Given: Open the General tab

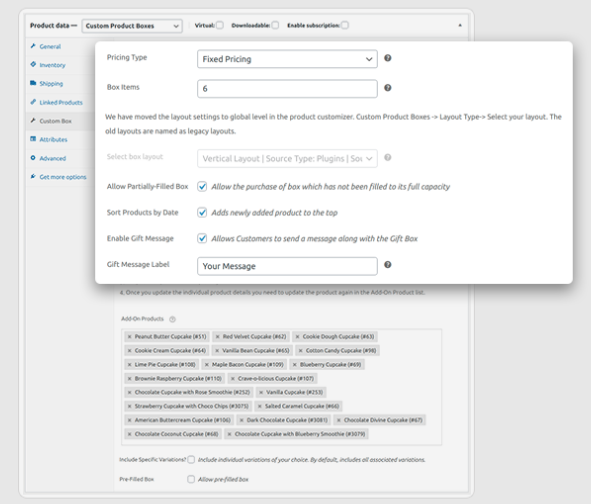Looking at the screenshot, I should (x=50, y=47).
